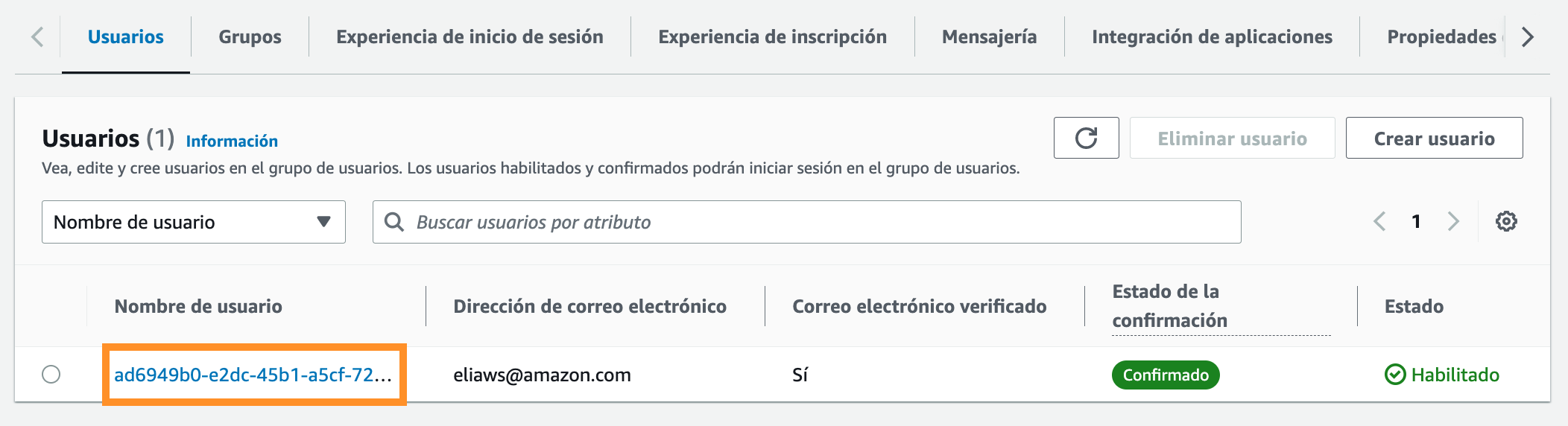Open the table preferences gear icon
Viewport: 1568px width, 426px height.
pyautogui.click(x=1506, y=221)
